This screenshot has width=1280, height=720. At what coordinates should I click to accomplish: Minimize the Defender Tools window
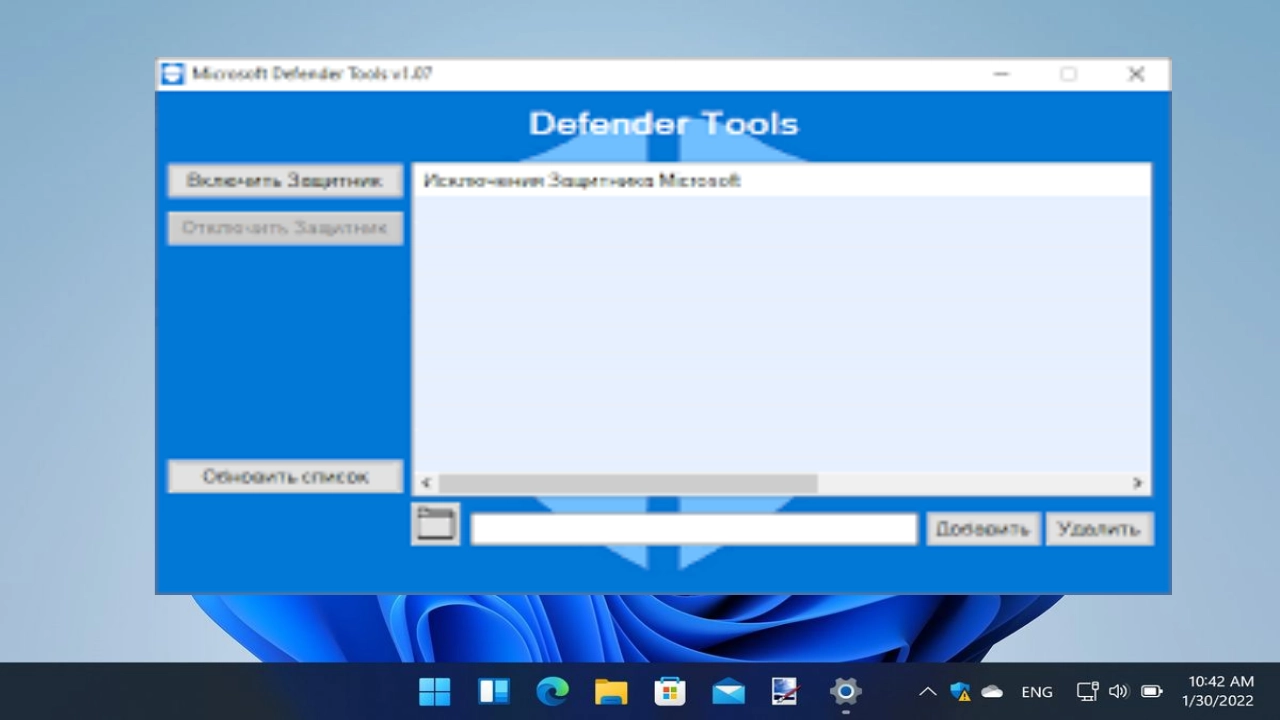coord(1001,74)
